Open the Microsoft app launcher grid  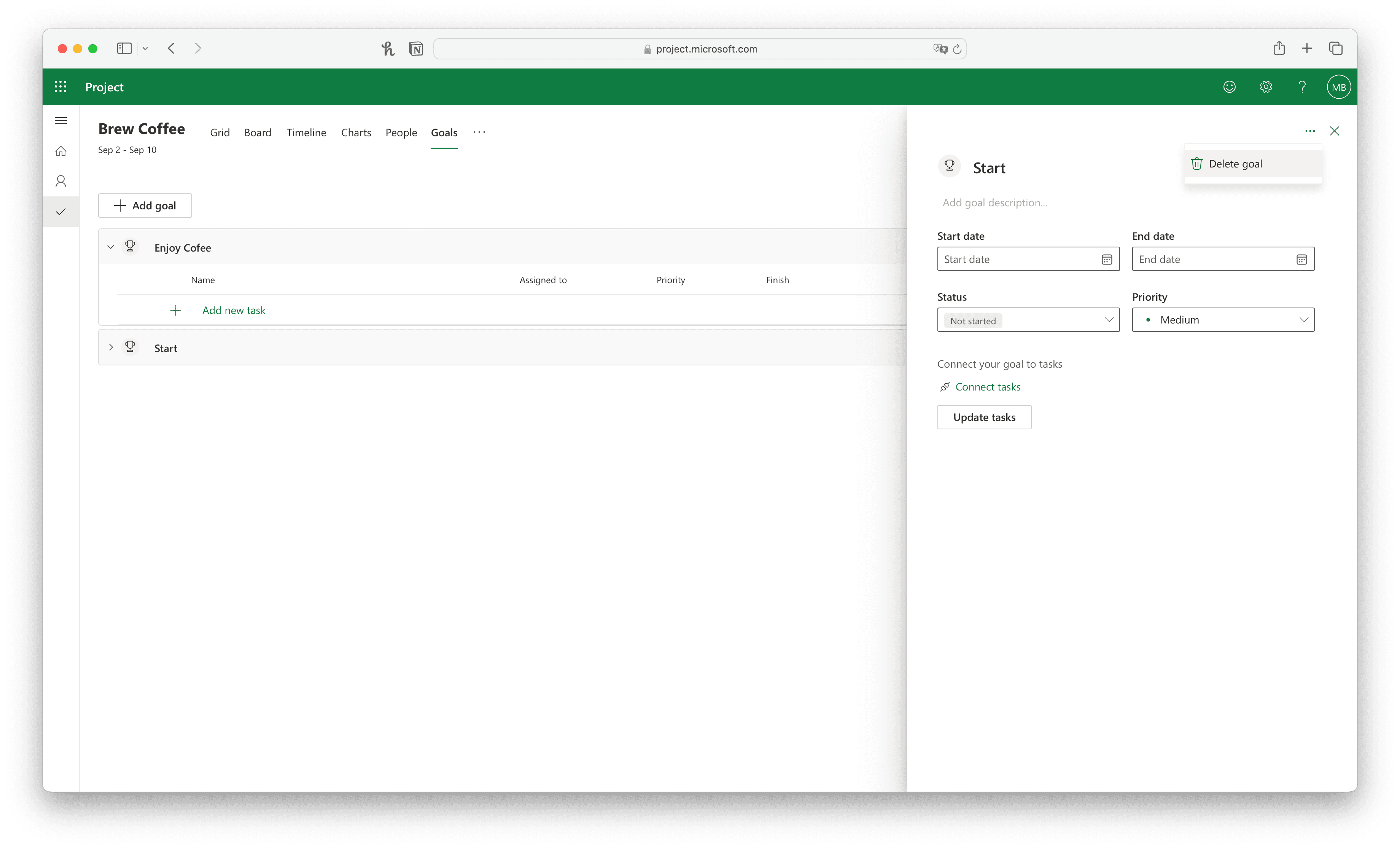(61, 87)
